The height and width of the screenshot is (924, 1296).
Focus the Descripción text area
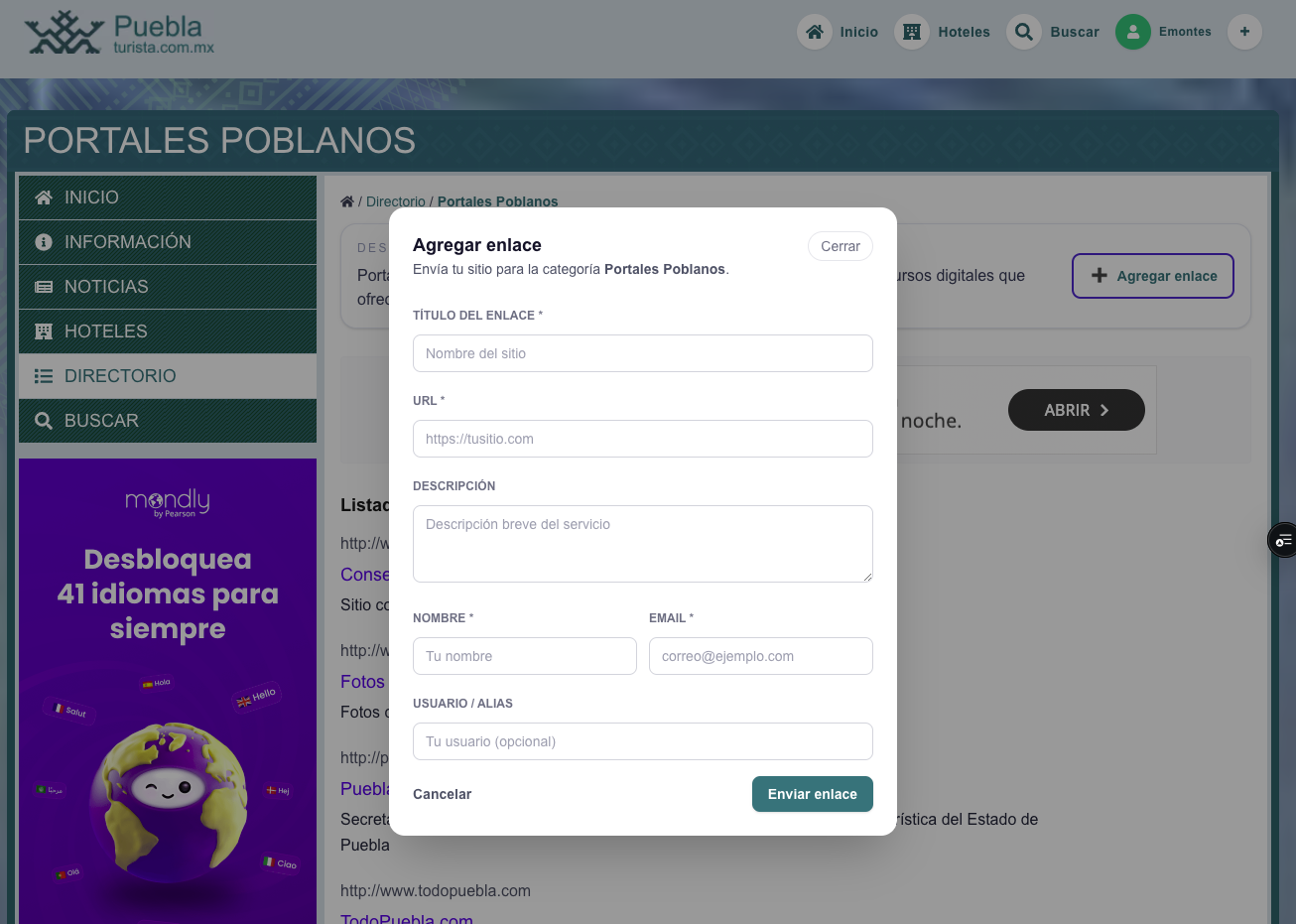(642, 543)
